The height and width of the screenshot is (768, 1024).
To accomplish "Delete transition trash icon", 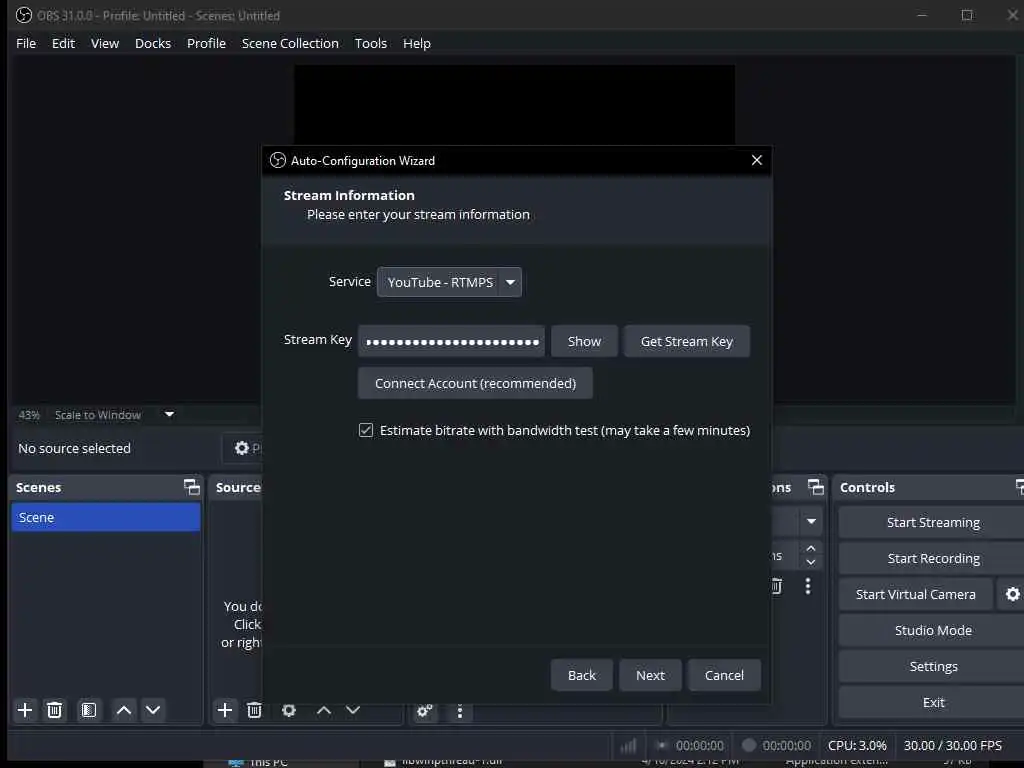I will pyautogui.click(x=776, y=586).
